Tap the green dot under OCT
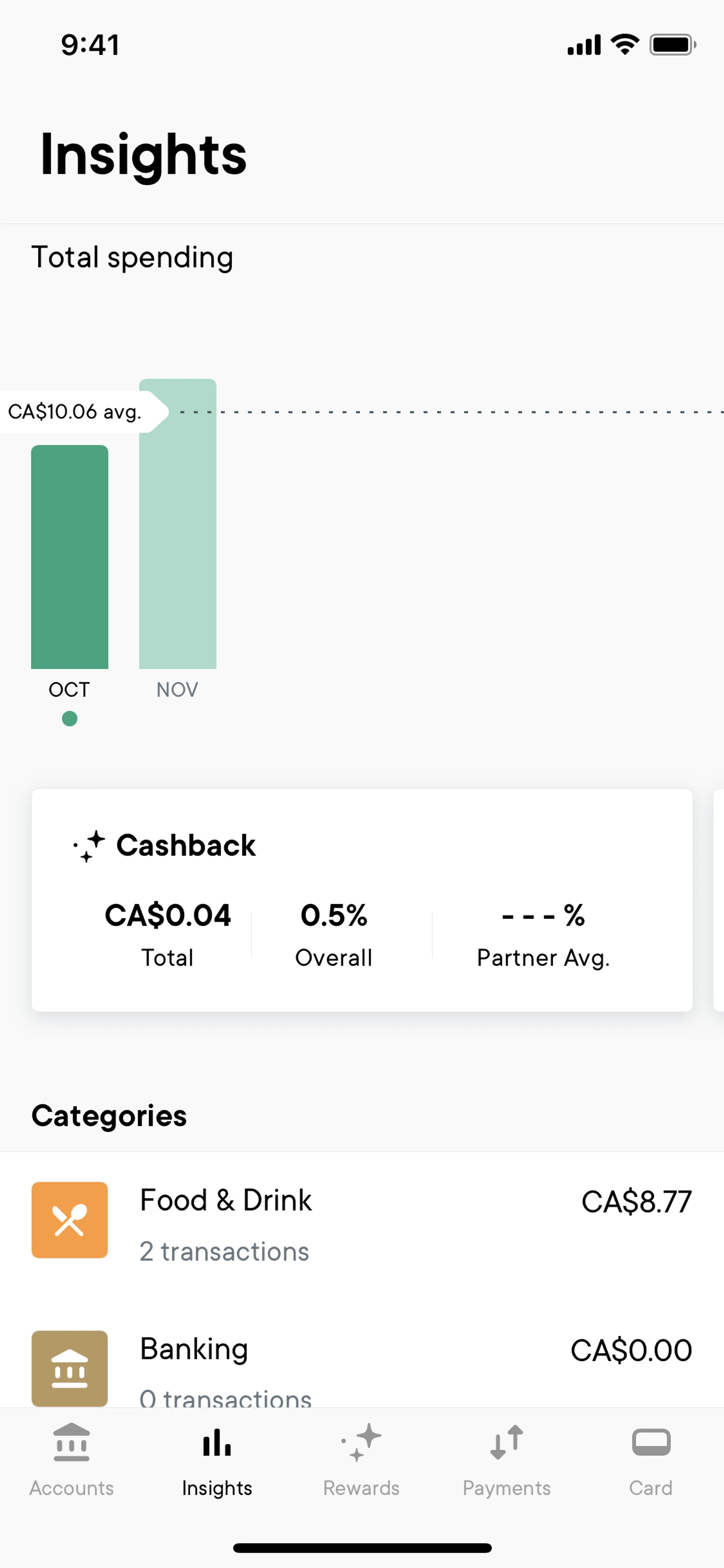The image size is (724, 1568). [70, 719]
